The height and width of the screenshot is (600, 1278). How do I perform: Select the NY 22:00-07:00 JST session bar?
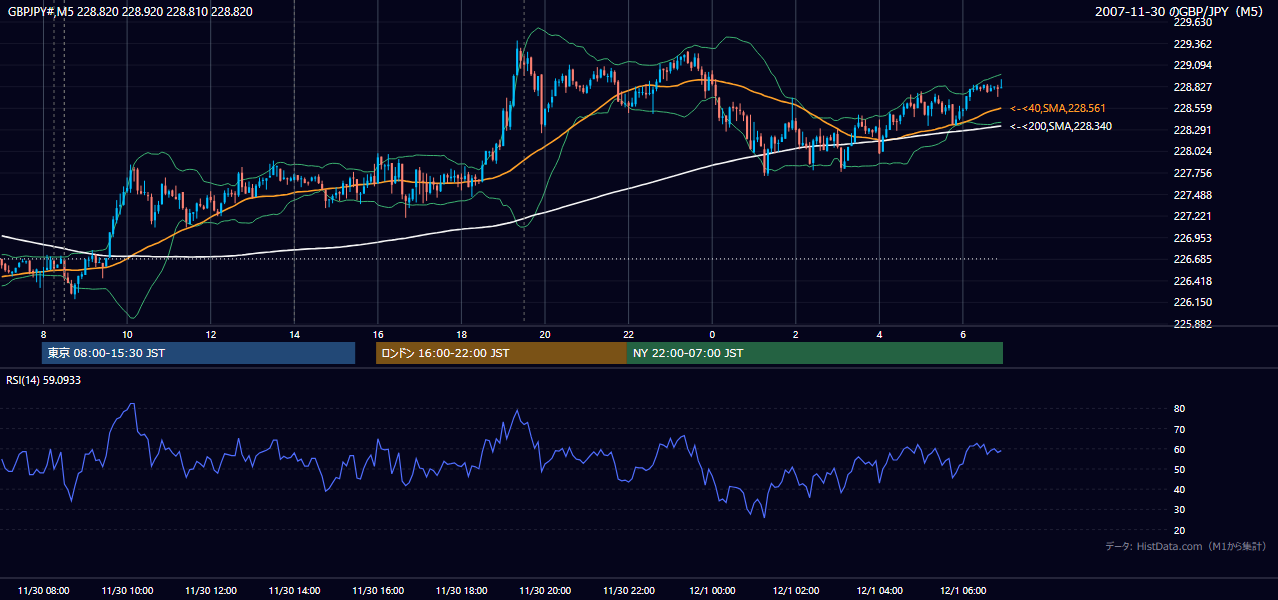tap(815, 353)
